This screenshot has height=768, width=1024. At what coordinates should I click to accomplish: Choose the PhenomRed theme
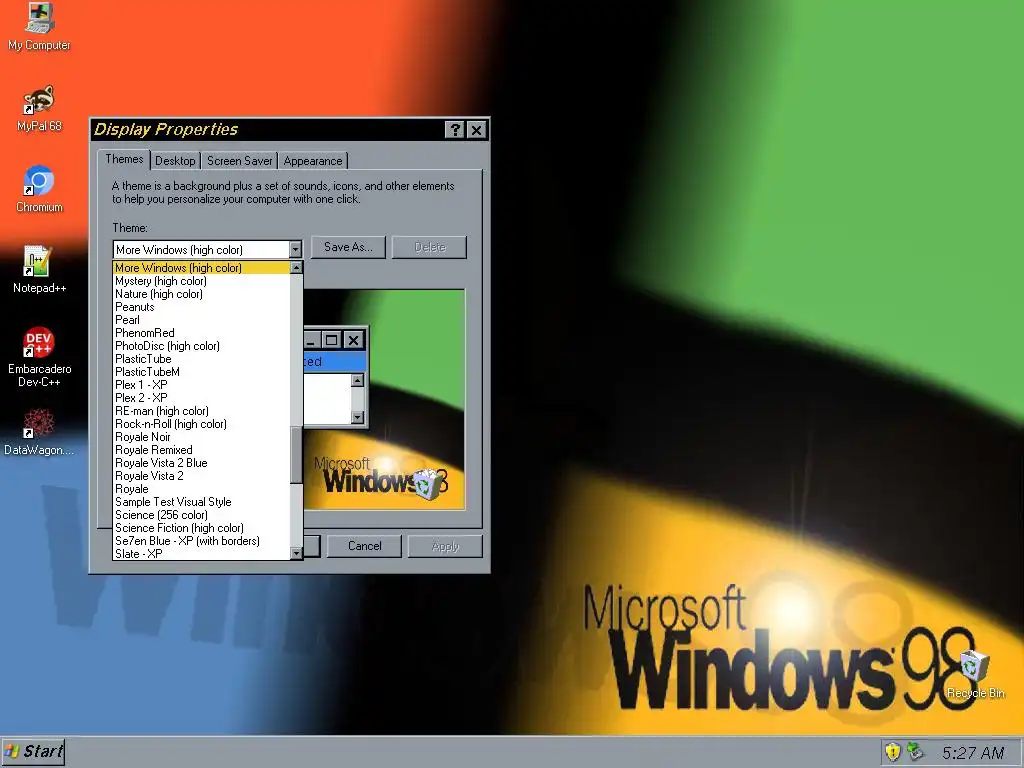[201, 333]
